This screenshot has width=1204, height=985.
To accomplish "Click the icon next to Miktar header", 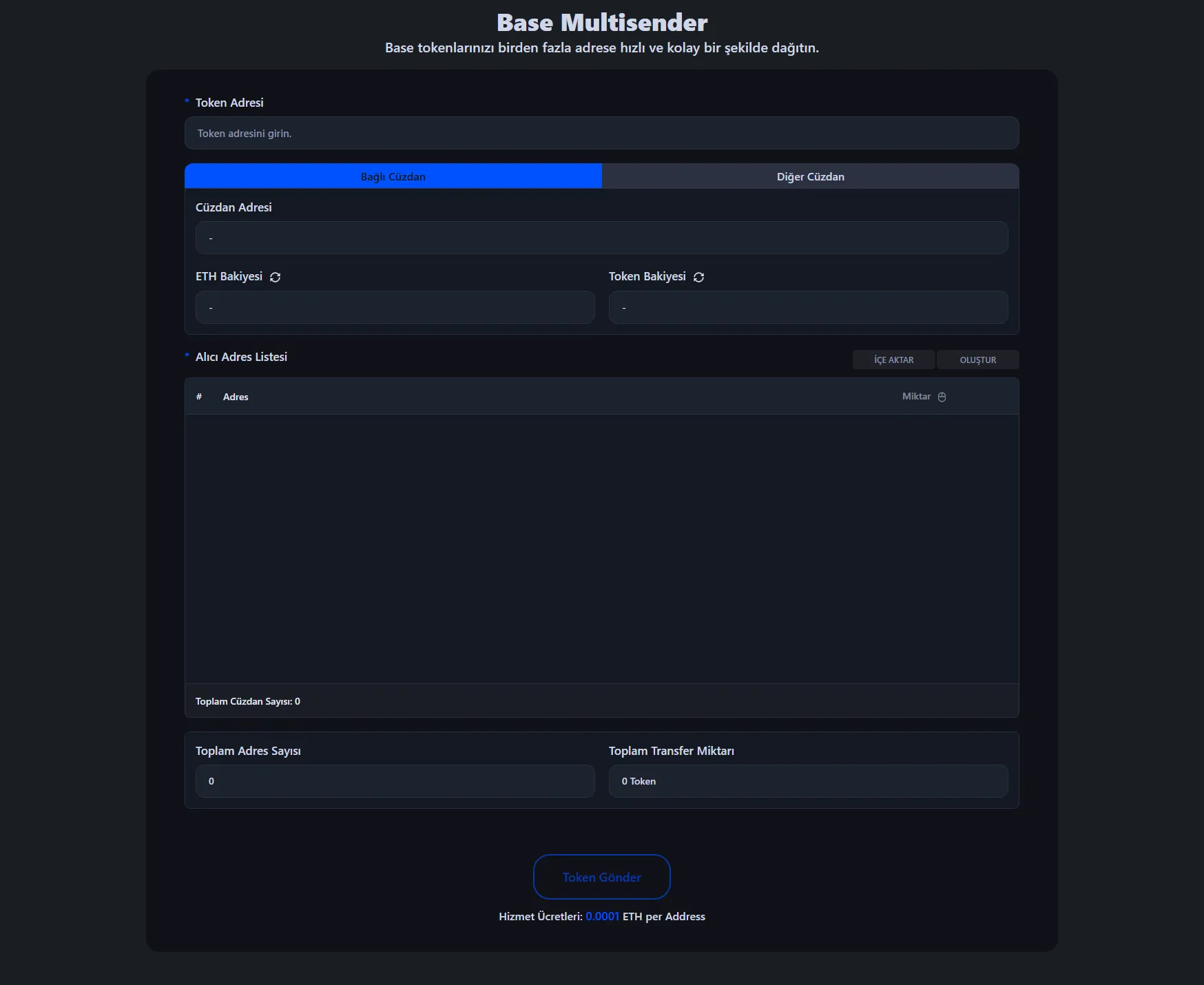I will 942,397.
